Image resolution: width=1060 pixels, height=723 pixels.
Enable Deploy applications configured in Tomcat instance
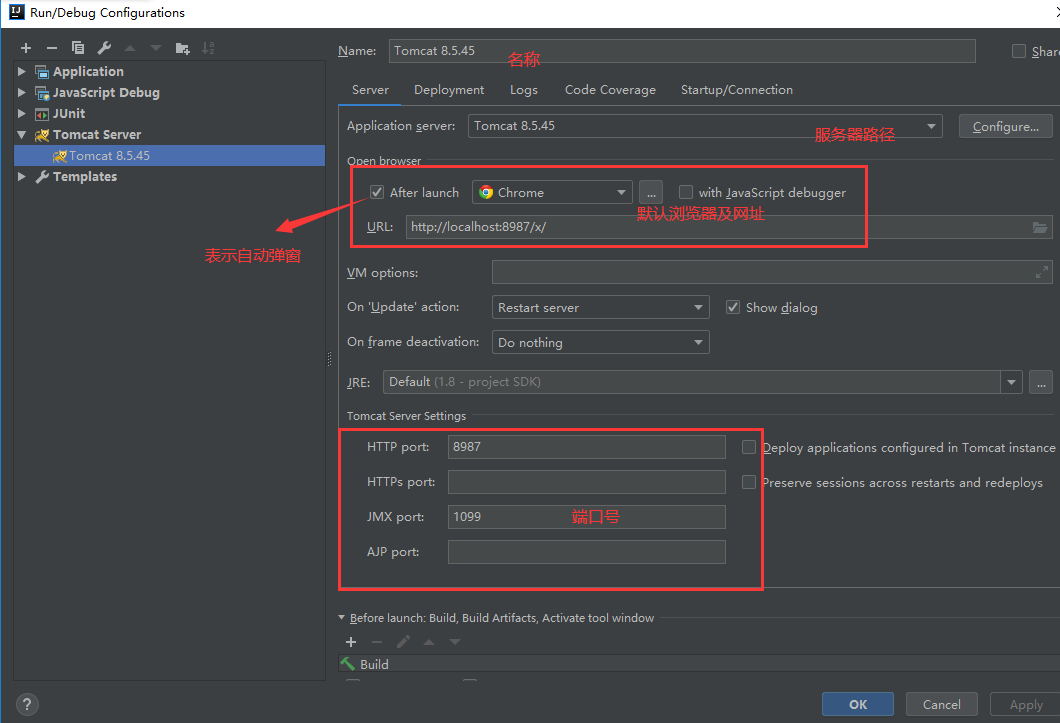point(748,448)
